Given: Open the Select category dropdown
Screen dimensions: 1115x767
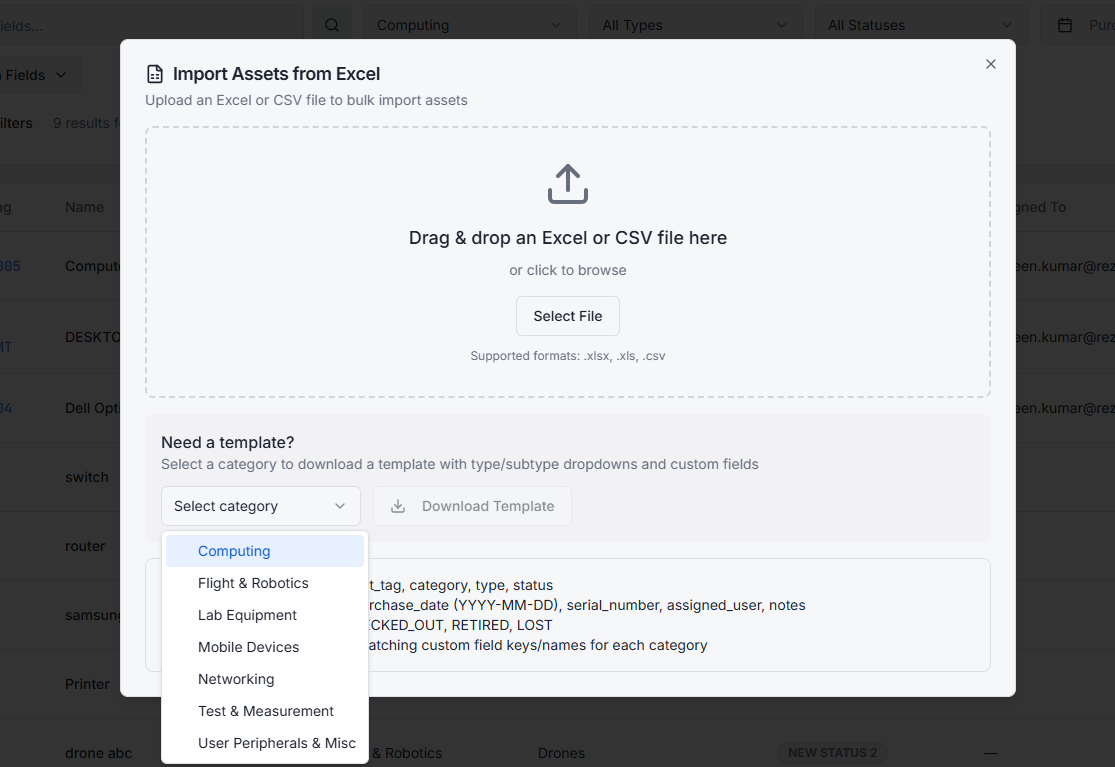Looking at the screenshot, I should click(x=260, y=506).
